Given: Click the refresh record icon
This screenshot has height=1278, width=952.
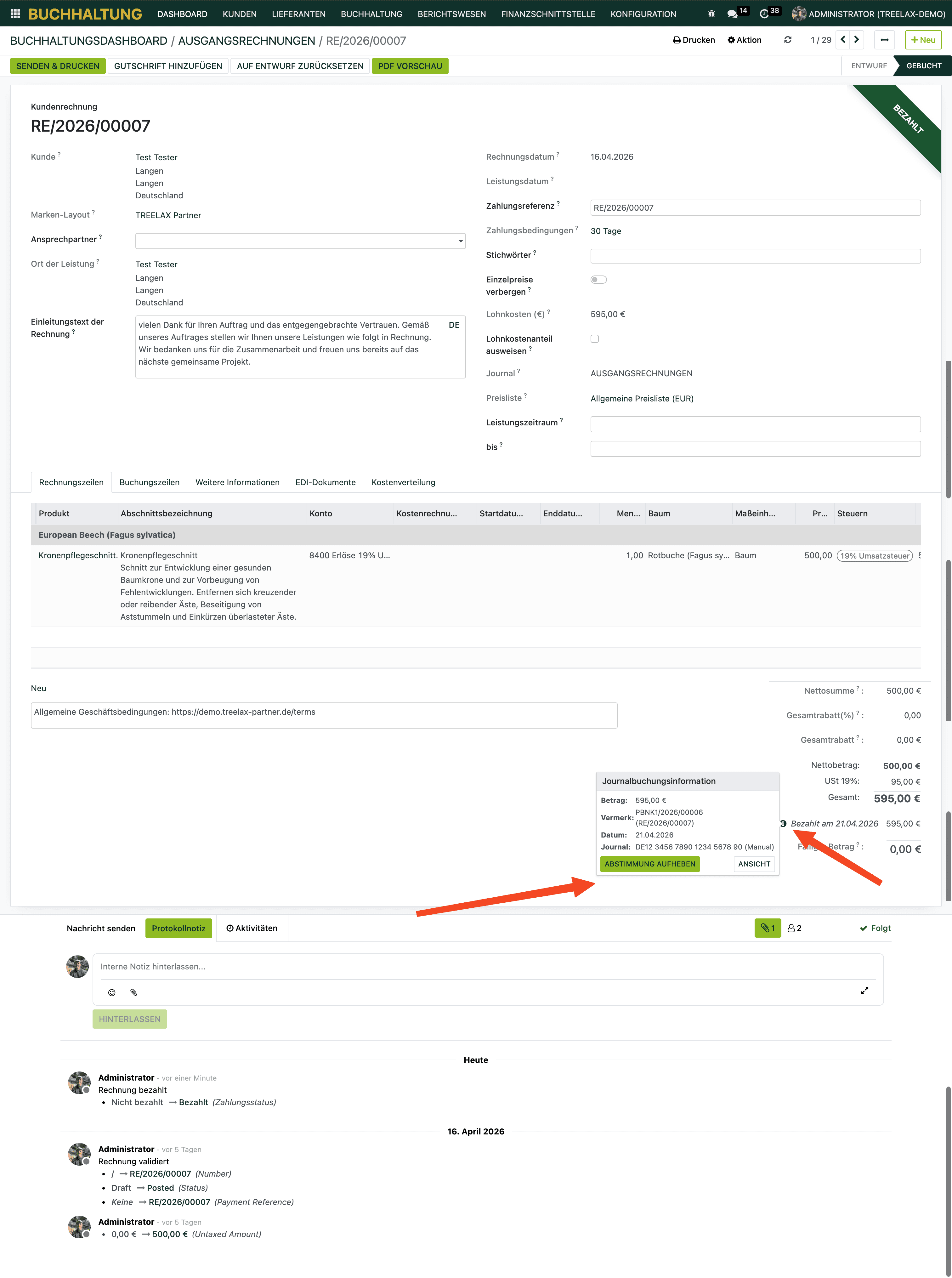Looking at the screenshot, I should coord(787,40).
